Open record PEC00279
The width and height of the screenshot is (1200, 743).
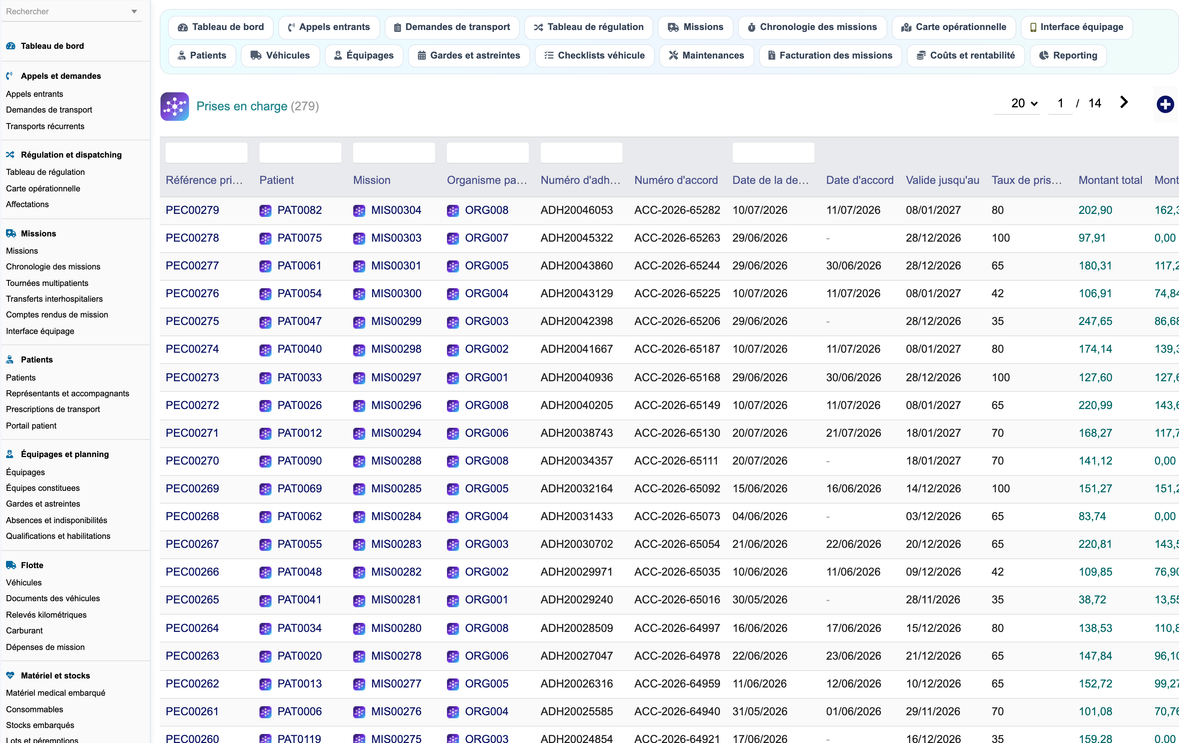pos(192,211)
